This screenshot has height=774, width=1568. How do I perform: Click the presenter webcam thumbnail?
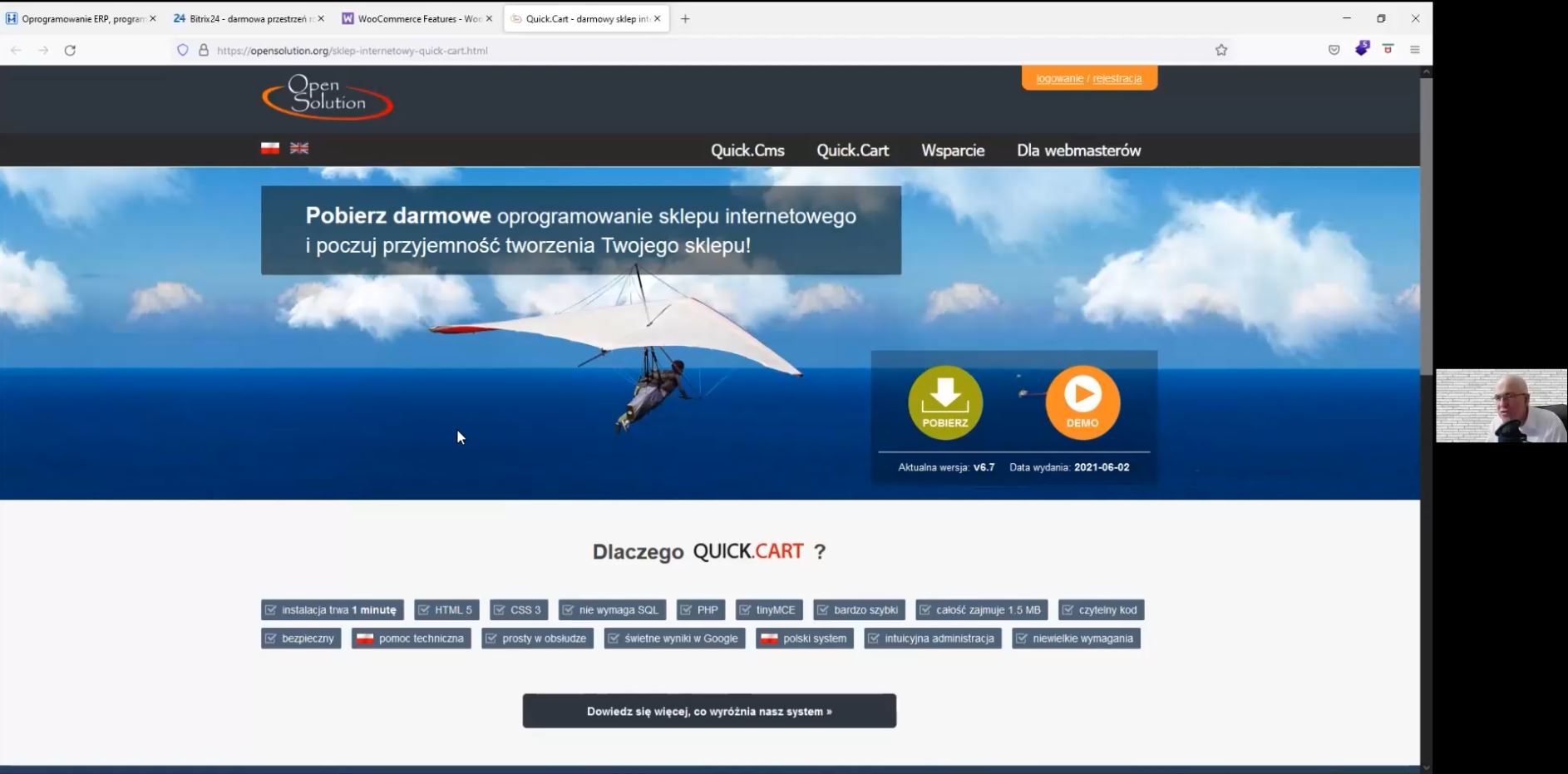tap(1501, 406)
